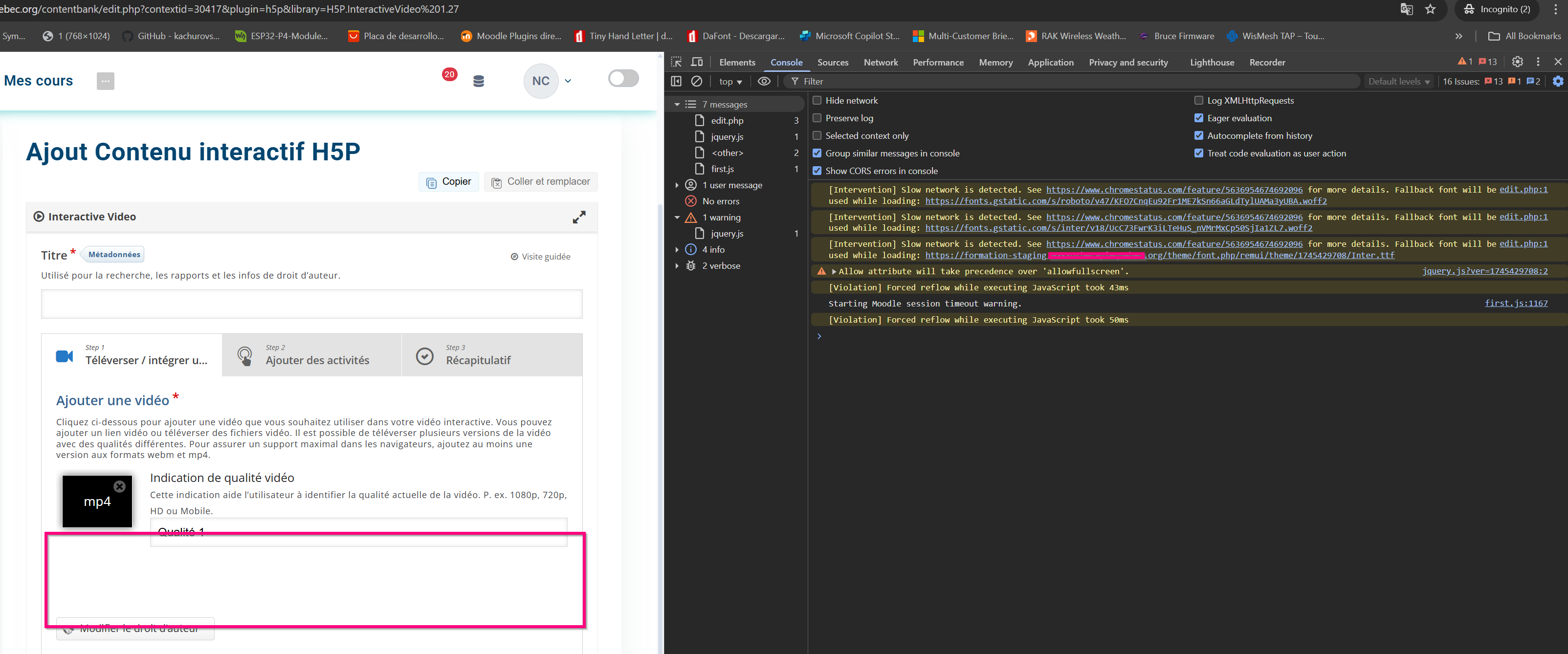The height and width of the screenshot is (654, 1568).
Task: Switch to the Elements tab
Action: pyautogui.click(x=736, y=62)
